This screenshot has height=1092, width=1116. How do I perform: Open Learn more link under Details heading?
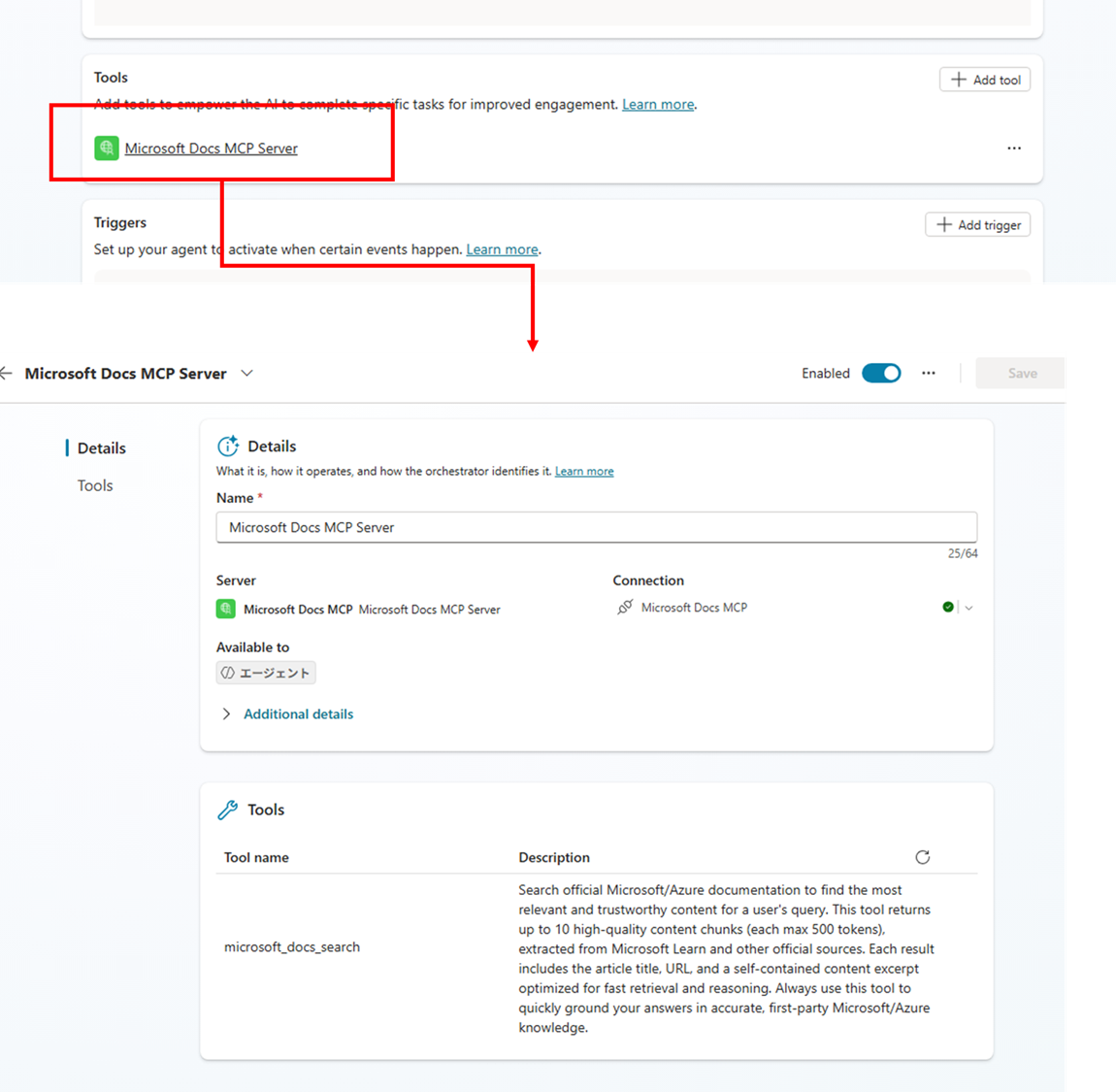pyautogui.click(x=583, y=471)
